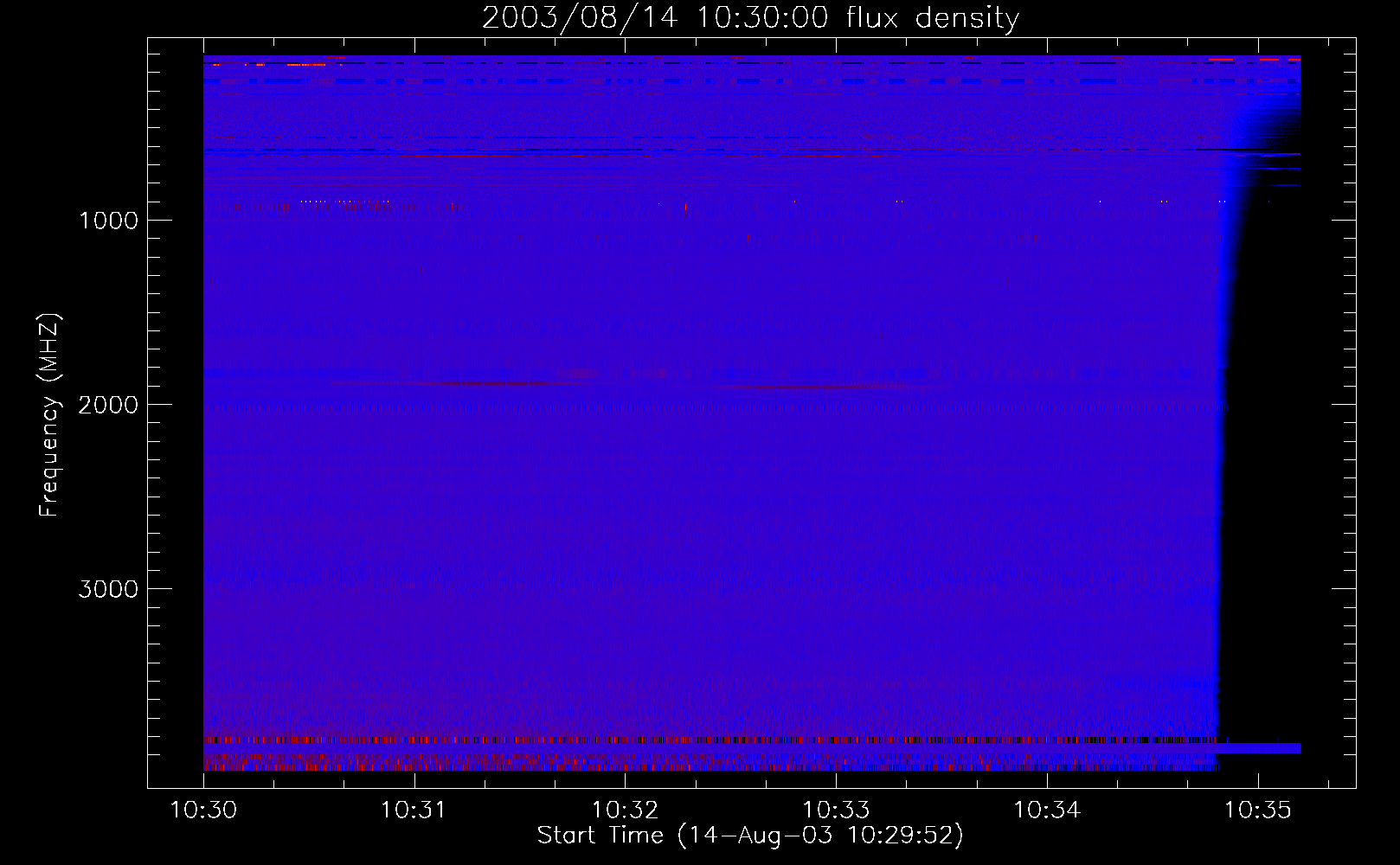The width and height of the screenshot is (1400, 865).
Task: Click the 10:33 time tick label
Action: pos(836,811)
